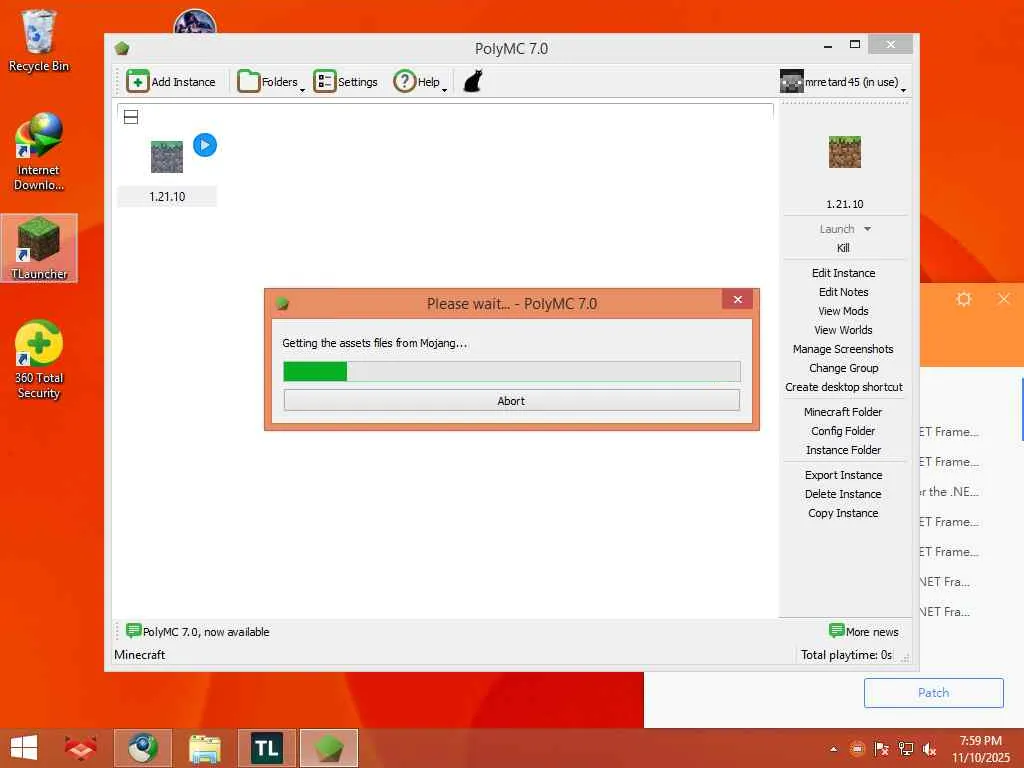The image size is (1024, 768).
Task: Click the gear icon in the orange background window
Action: (x=964, y=299)
